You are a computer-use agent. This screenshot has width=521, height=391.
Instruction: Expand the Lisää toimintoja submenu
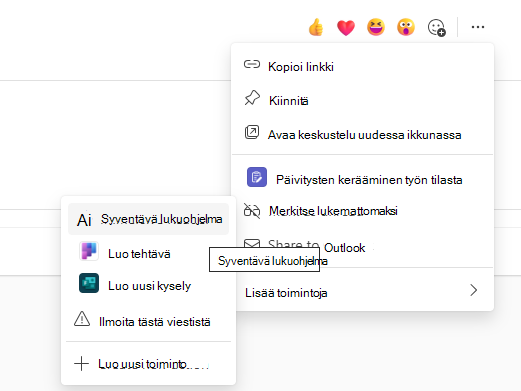(362, 292)
